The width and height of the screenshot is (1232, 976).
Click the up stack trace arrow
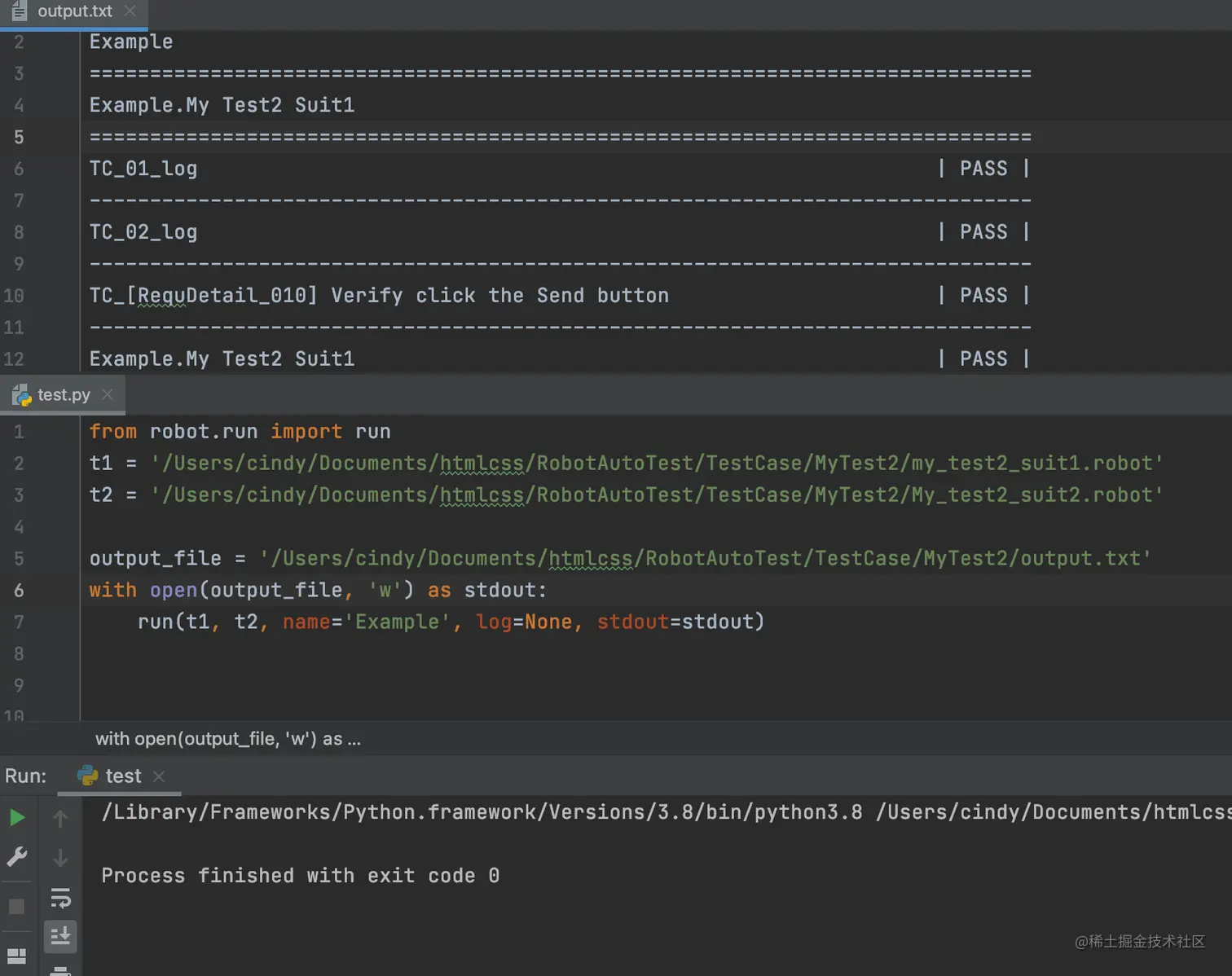pos(60,818)
